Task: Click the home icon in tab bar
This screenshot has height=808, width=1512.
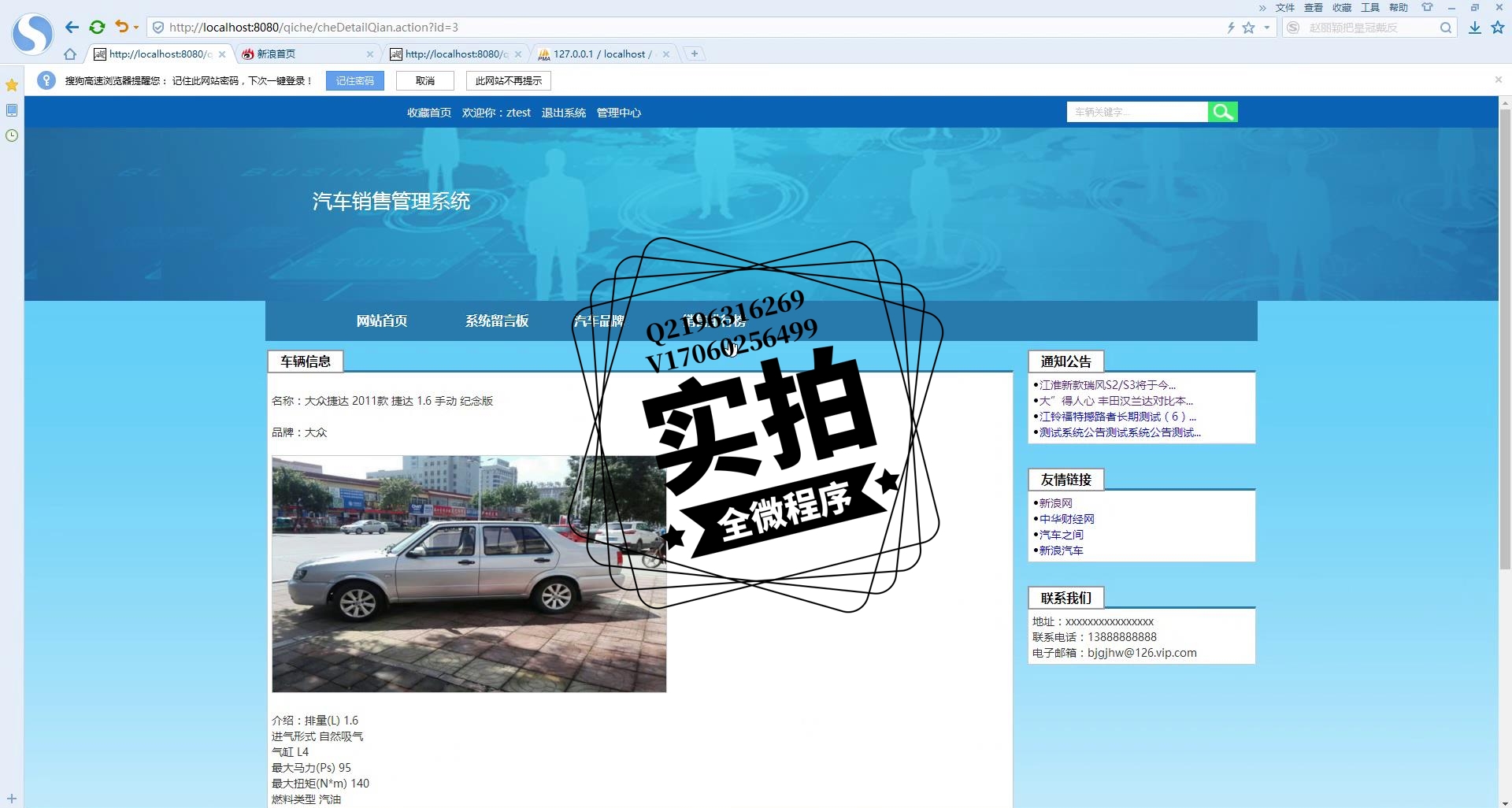Action: (x=70, y=54)
